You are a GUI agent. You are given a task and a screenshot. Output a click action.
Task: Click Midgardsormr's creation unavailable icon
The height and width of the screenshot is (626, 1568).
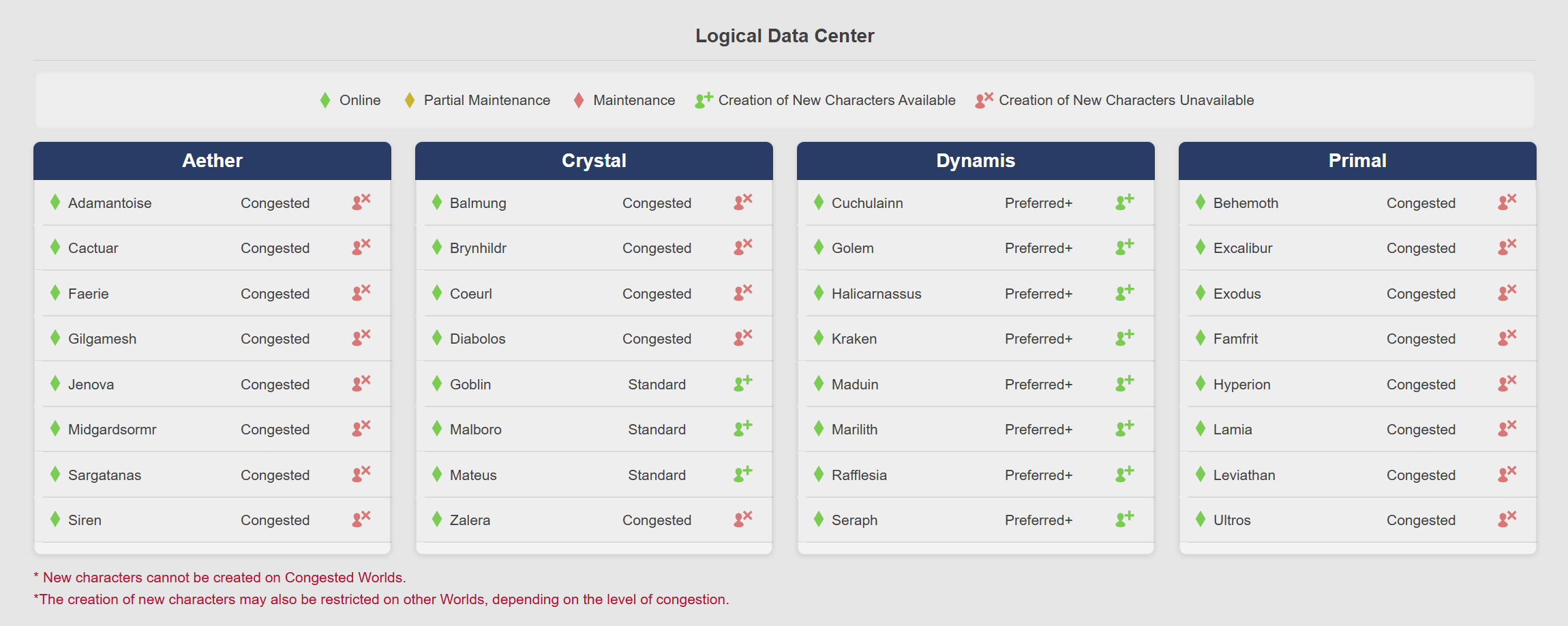(361, 428)
